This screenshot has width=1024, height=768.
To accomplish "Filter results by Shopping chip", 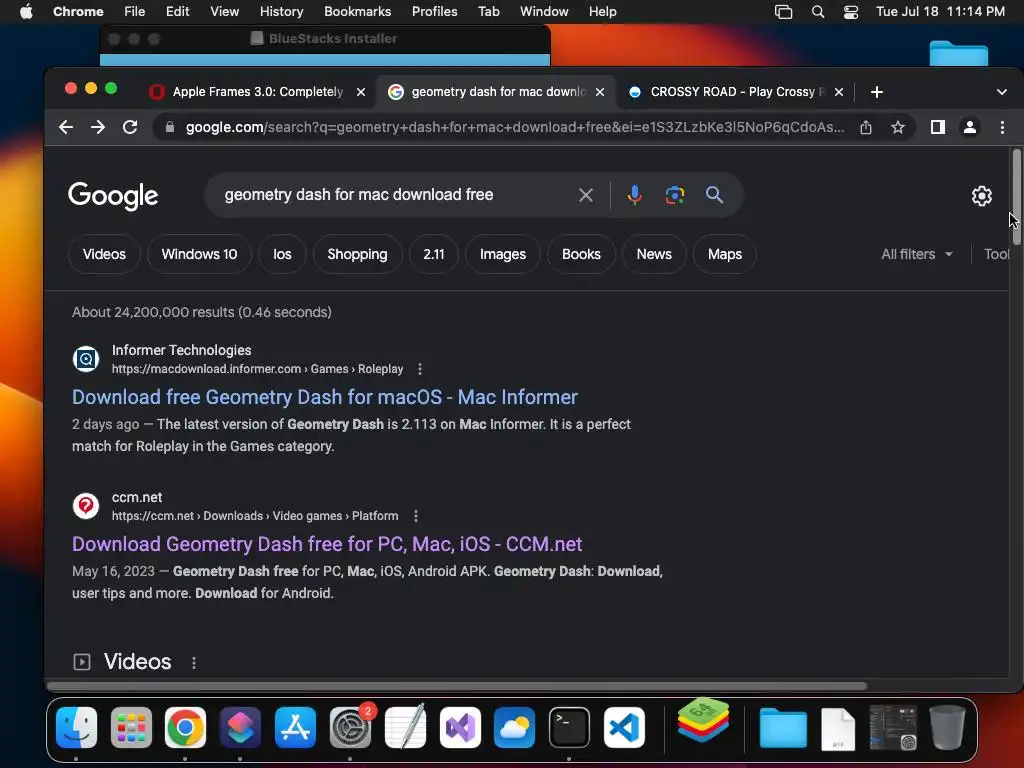I will coord(357,254).
